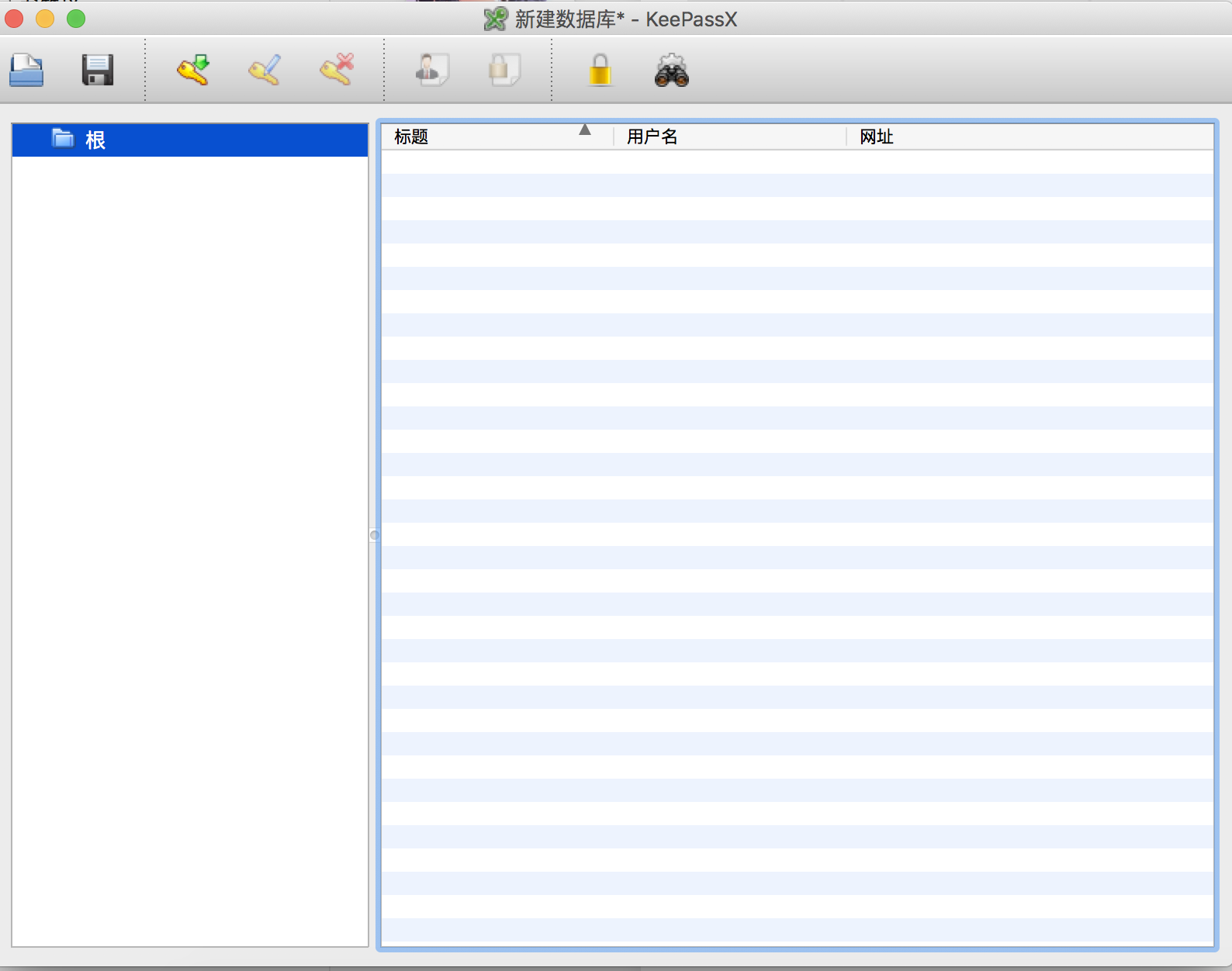Image resolution: width=1232 pixels, height=971 pixels.
Task: Close the KeePassX window with the red button
Action: click(15, 19)
